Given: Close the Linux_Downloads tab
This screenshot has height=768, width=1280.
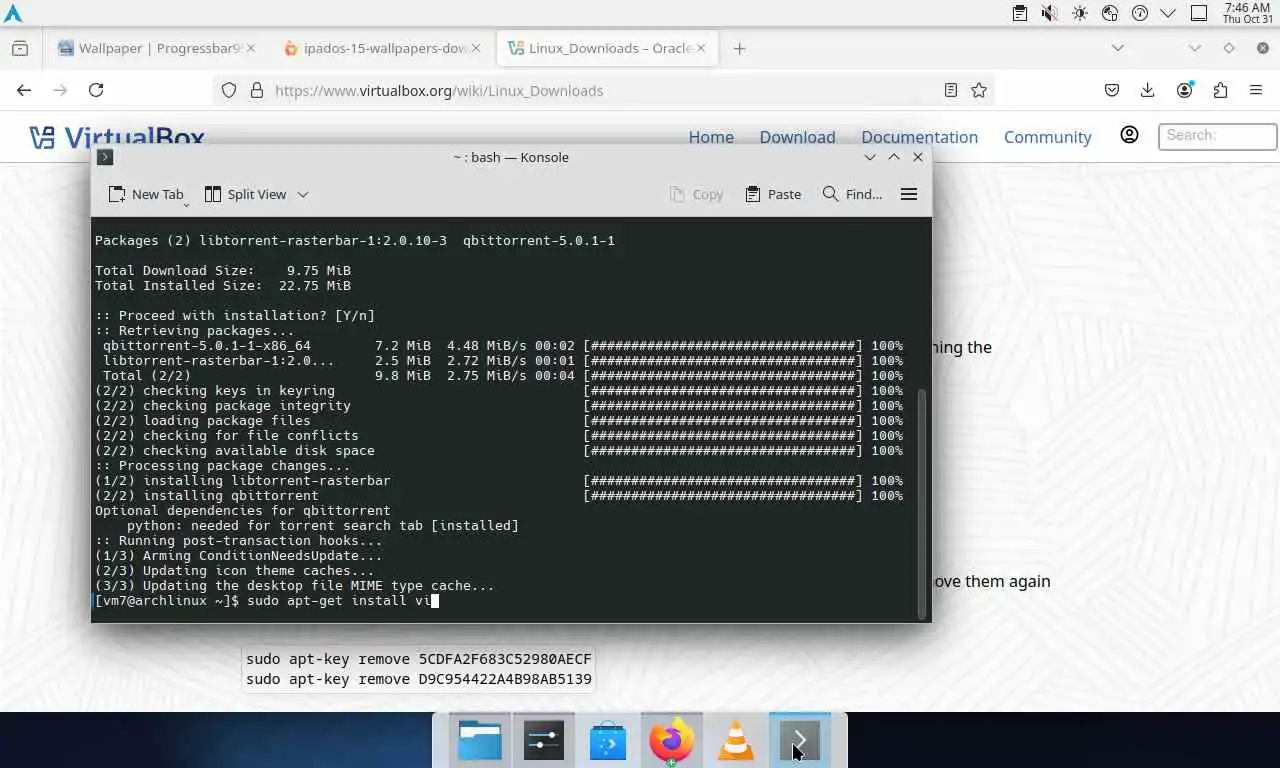Looking at the screenshot, I should point(700,48).
